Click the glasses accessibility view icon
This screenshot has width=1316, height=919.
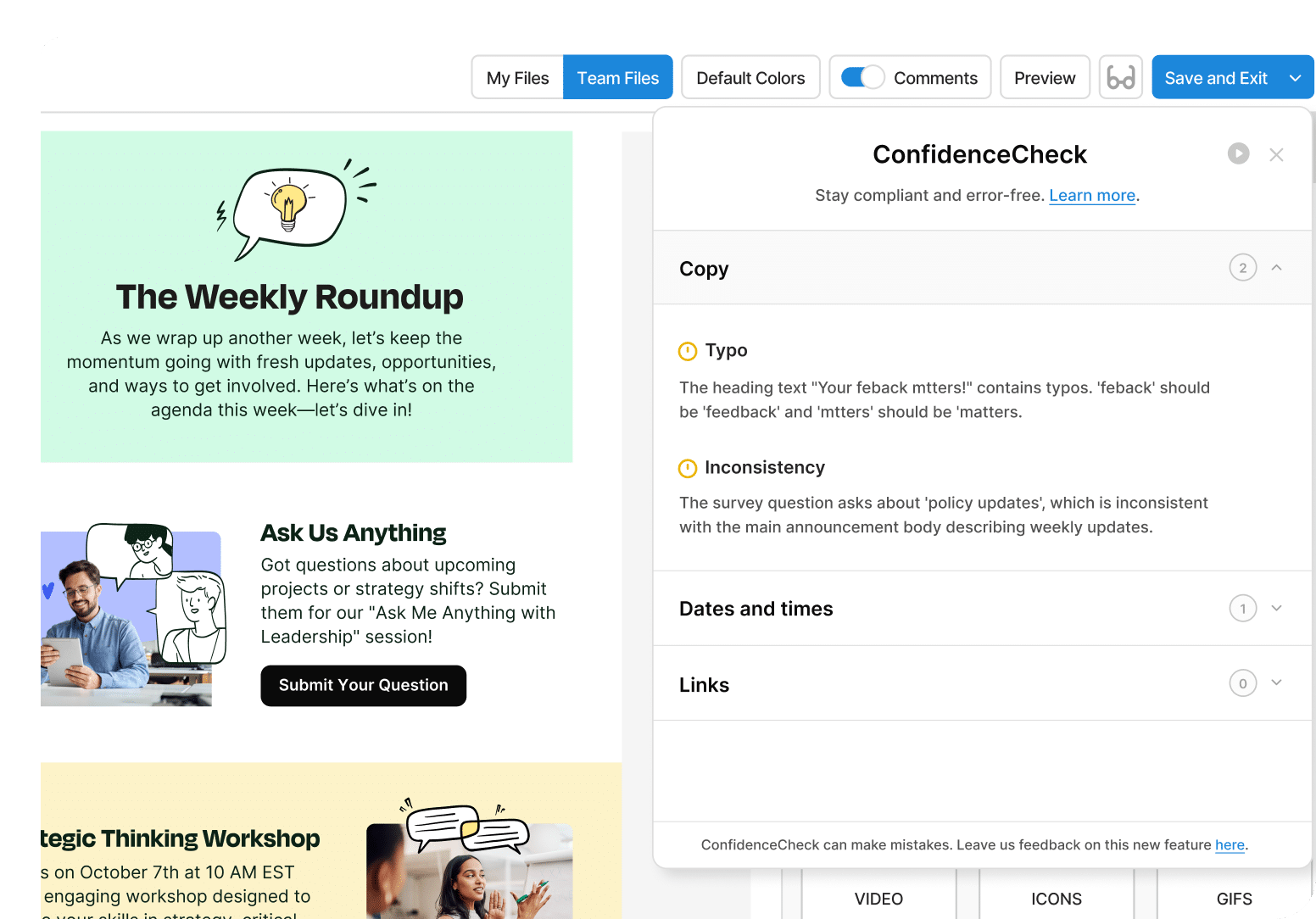click(1120, 78)
